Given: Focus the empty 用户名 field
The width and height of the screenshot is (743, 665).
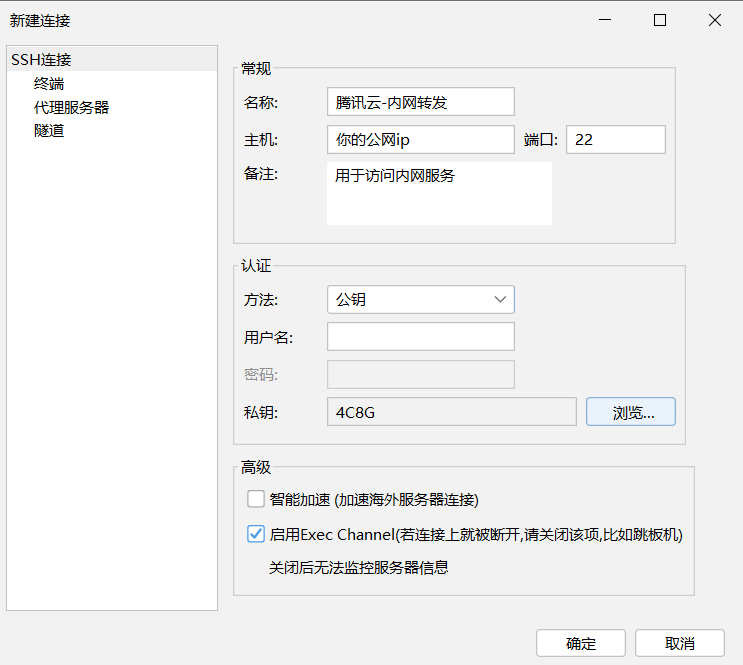Looking at the screenshot, I should point(420,337).
